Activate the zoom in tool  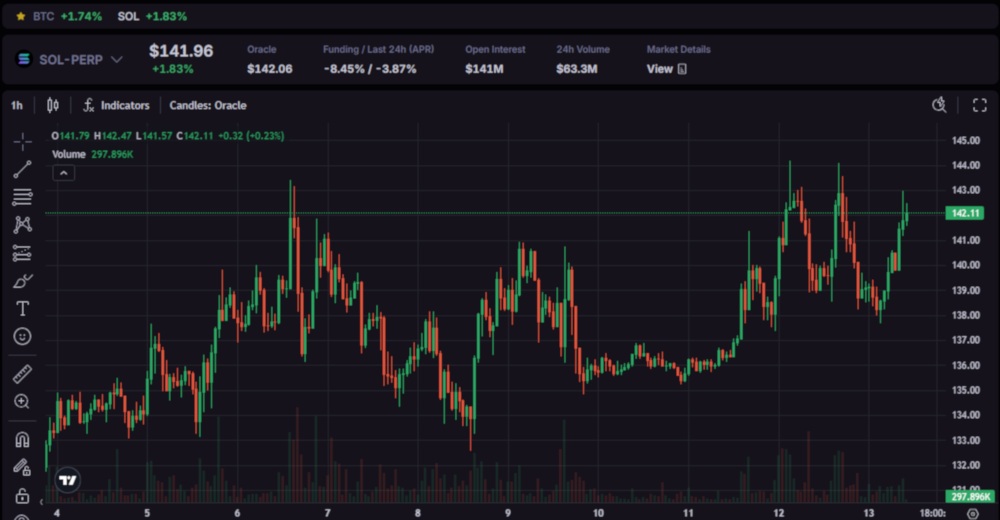[22, 401]
